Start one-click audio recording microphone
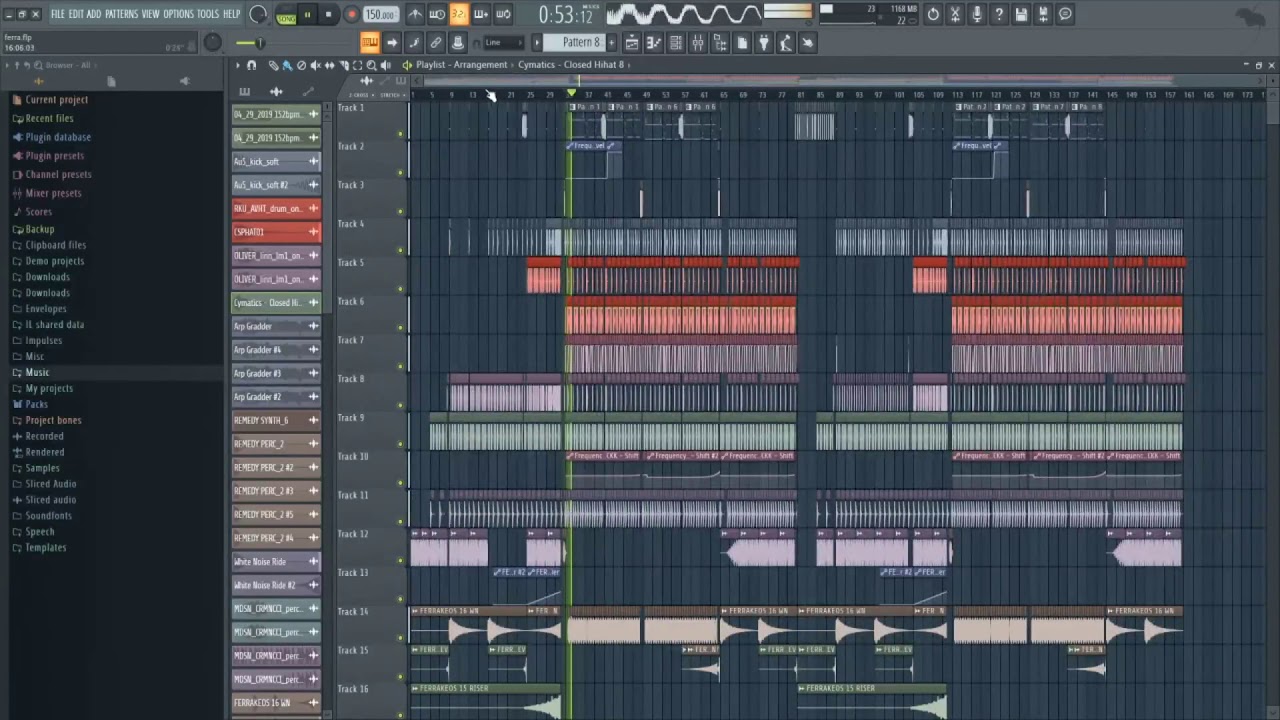The image size is (1280, 720). [x=977, y=14]
